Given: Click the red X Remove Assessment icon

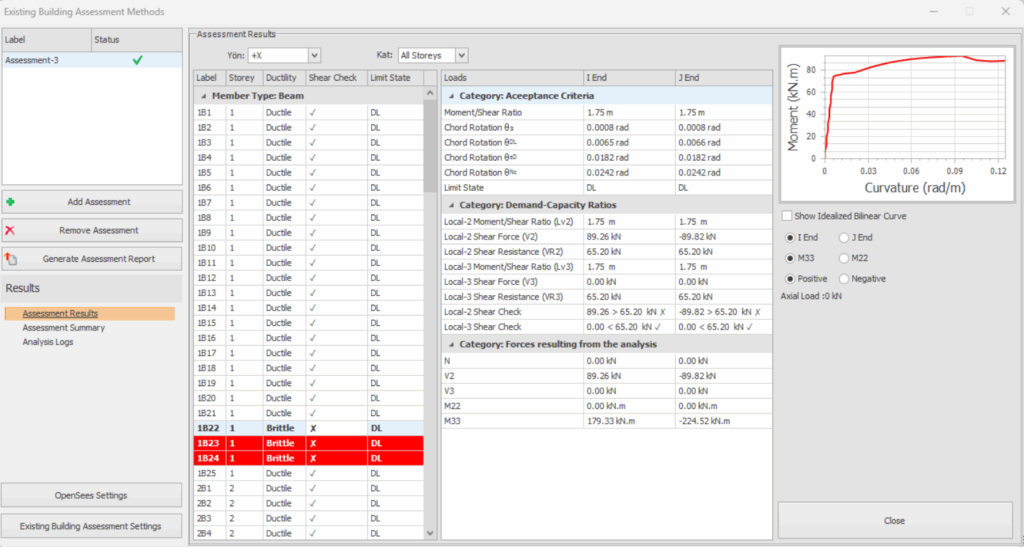Looking at the screenshot, I should (11, 230).
